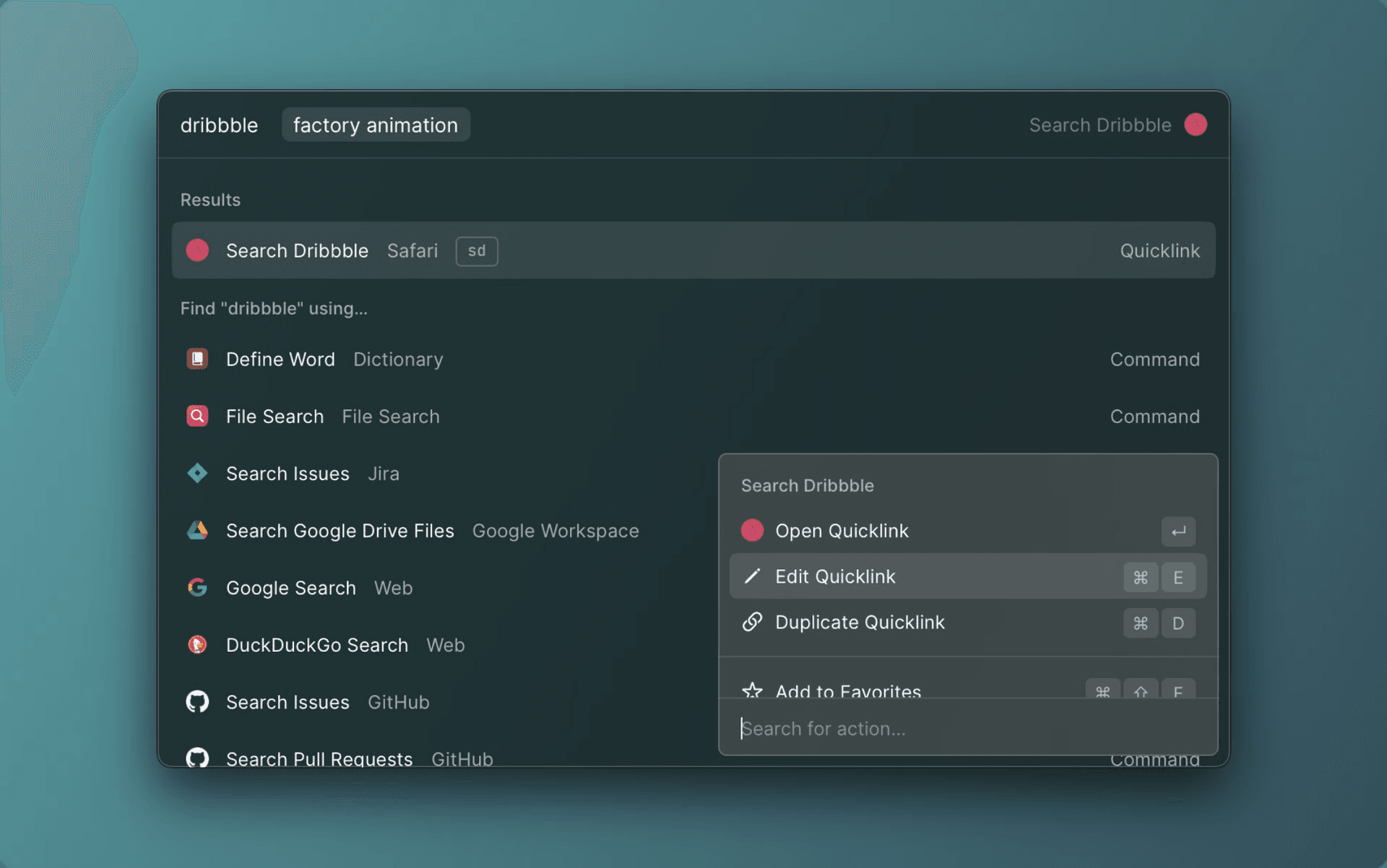Click the File Search magnifier icon
The width and height of the screenshot is (1387, 868).
click(196, 416)
